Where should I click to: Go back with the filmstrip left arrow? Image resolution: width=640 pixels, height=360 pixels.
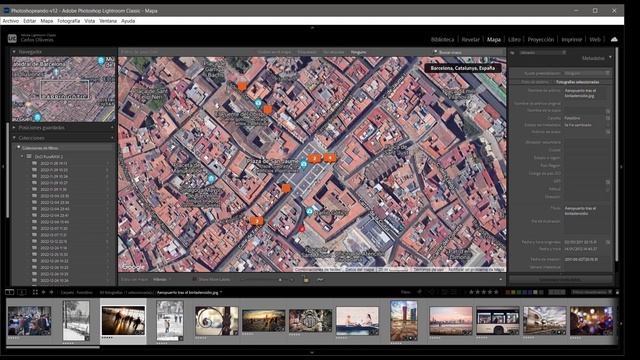click(x=44, y=292)
